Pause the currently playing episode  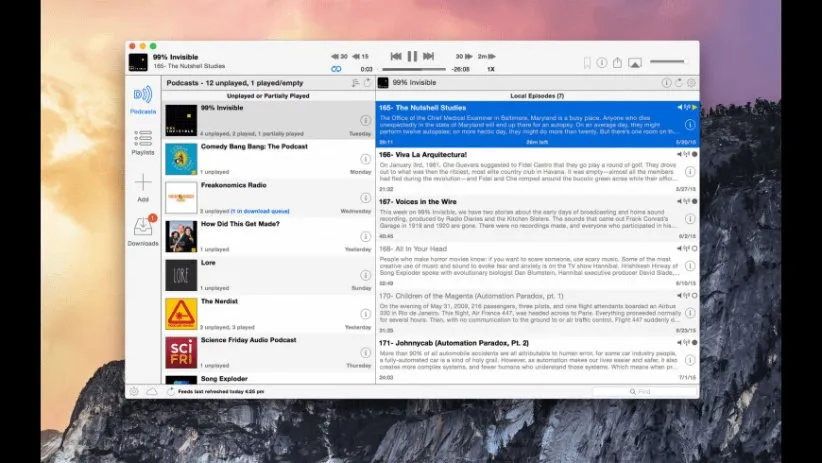(x=411, y=57)
